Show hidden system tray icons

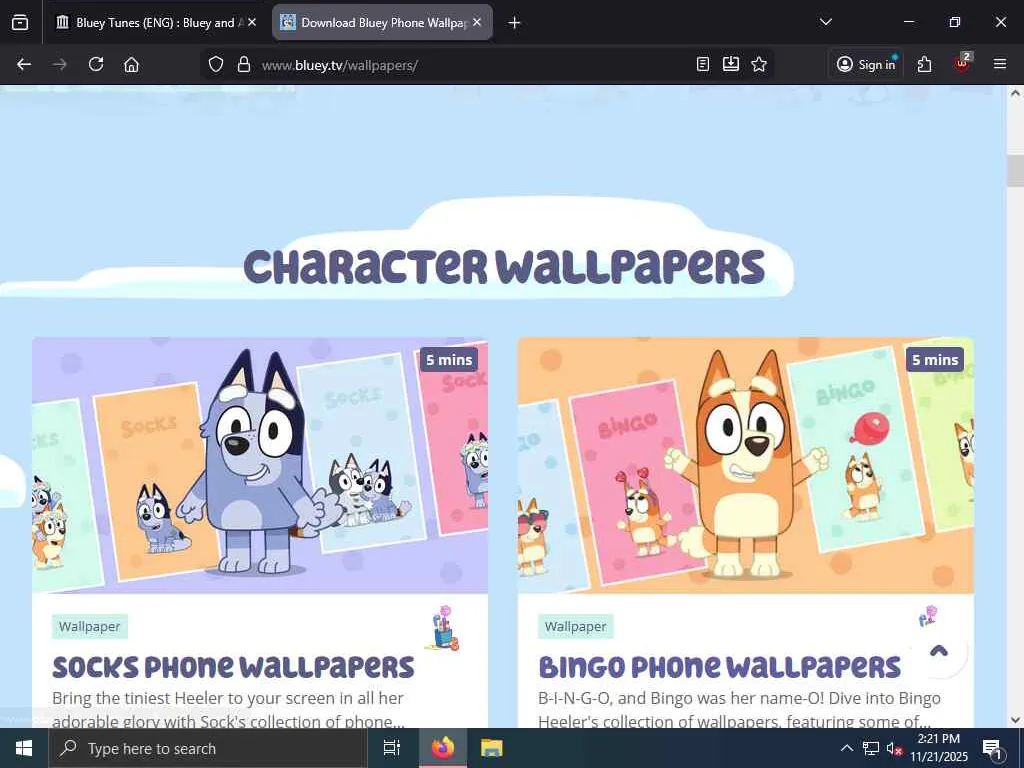pos(846,748)
